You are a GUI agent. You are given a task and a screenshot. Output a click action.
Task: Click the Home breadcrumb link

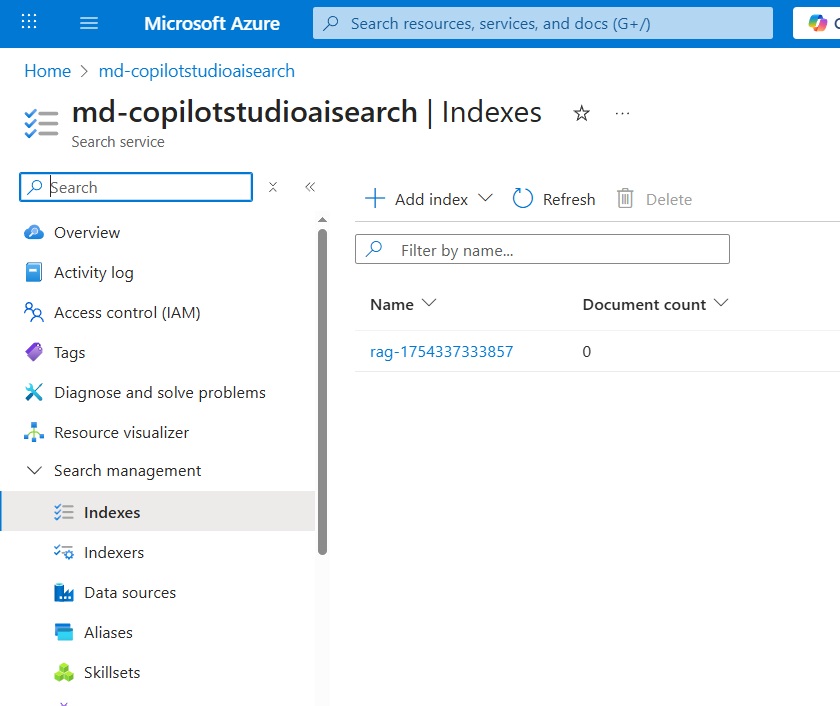click(x=48, y=71)
